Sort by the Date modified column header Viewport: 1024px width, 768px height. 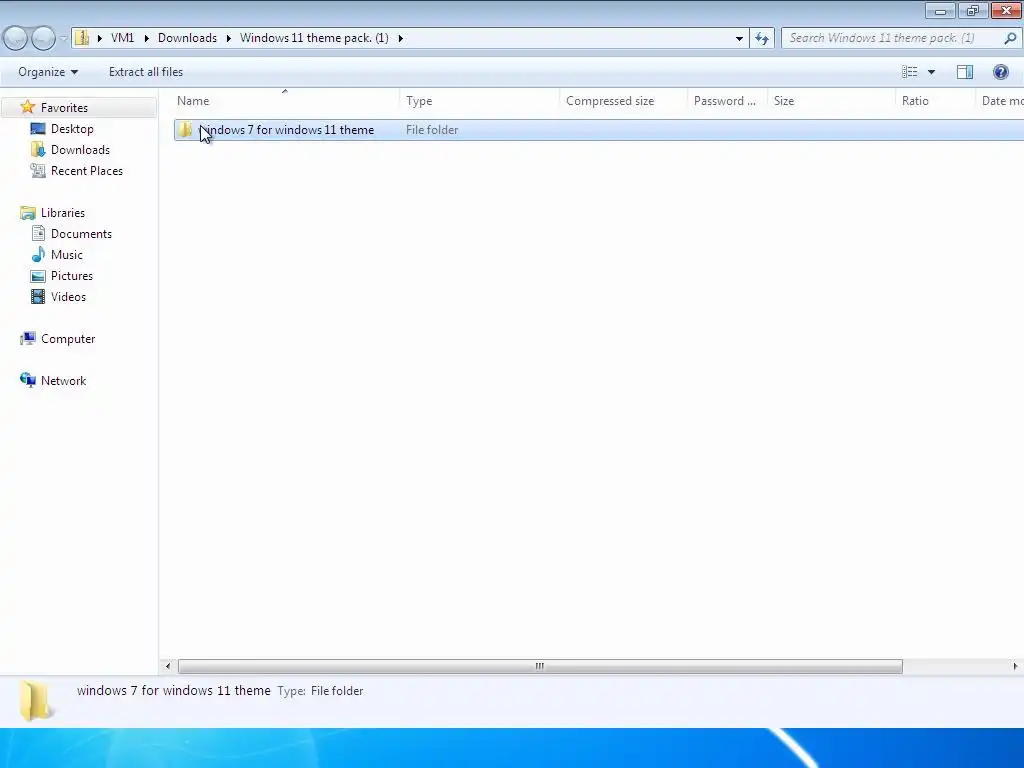coord(1000,101)
